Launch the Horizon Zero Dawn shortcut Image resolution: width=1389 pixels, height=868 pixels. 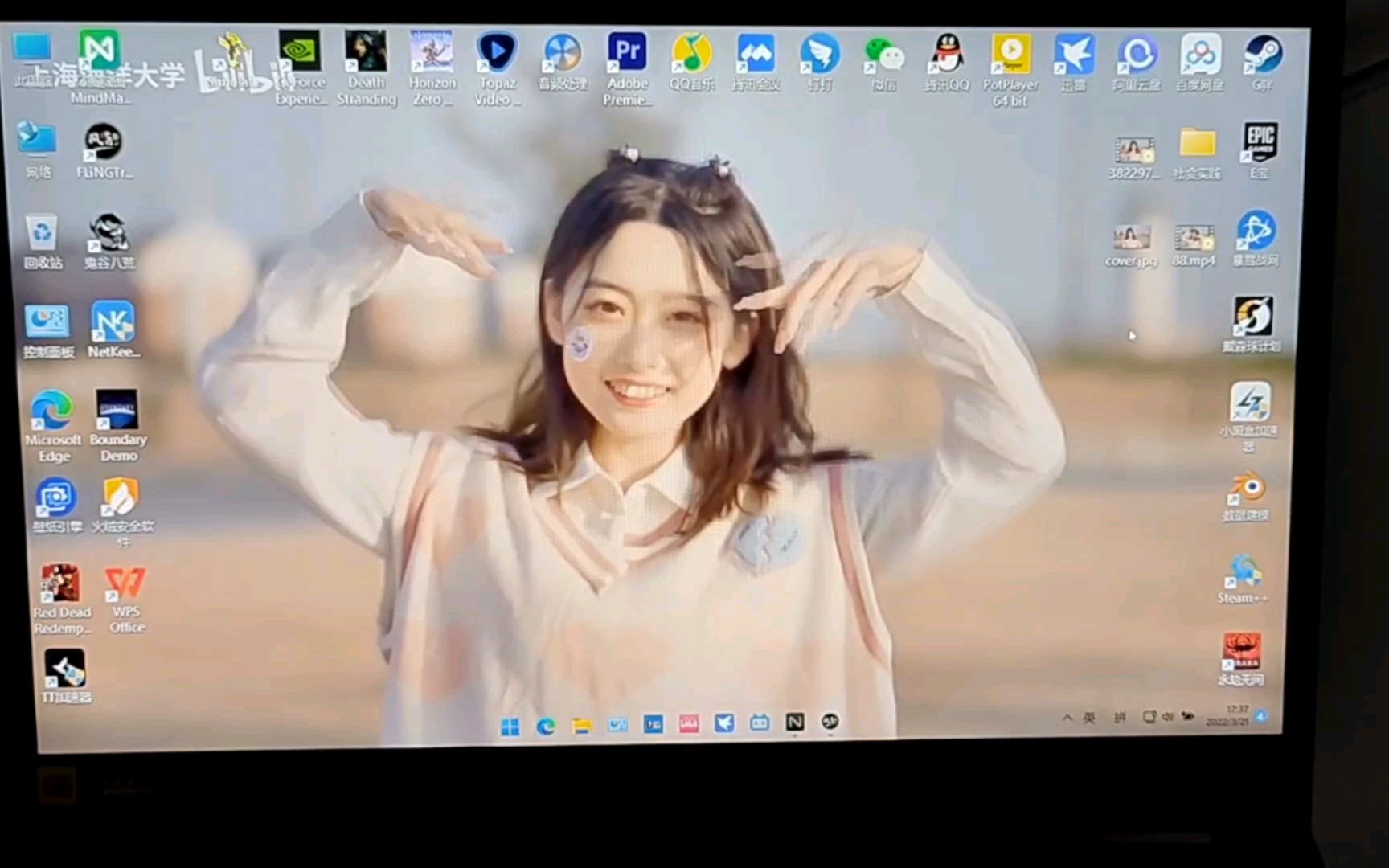pos(432,68)
